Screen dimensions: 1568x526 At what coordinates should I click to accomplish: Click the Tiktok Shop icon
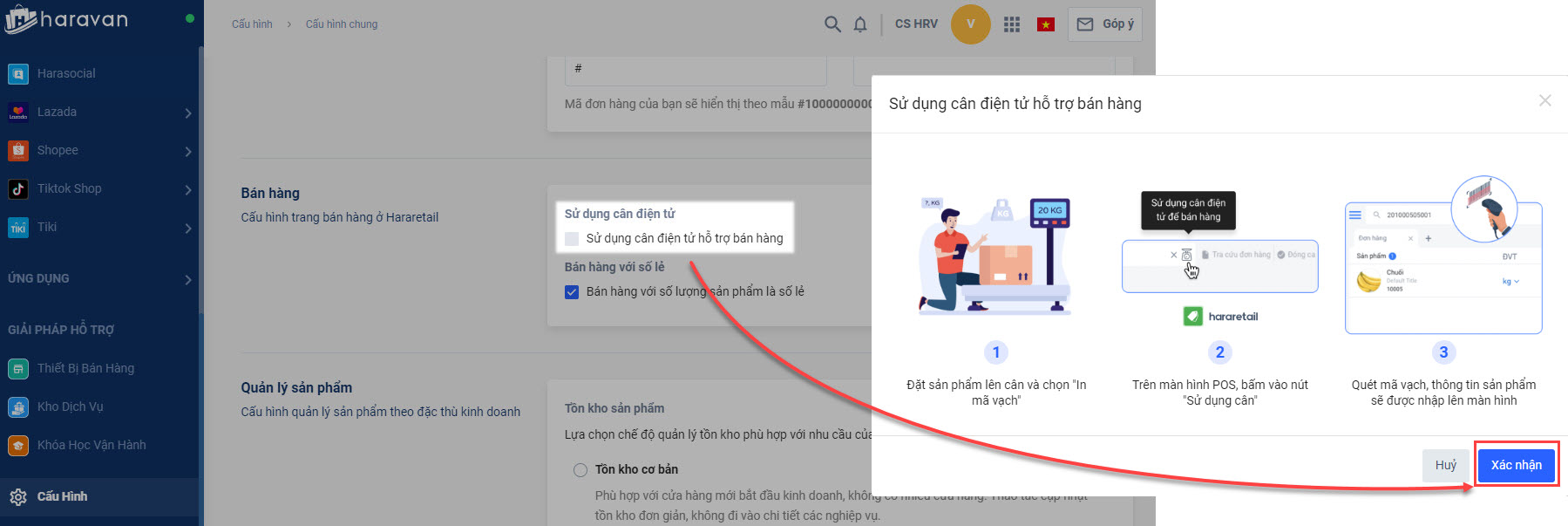click(x=18, y=189)
